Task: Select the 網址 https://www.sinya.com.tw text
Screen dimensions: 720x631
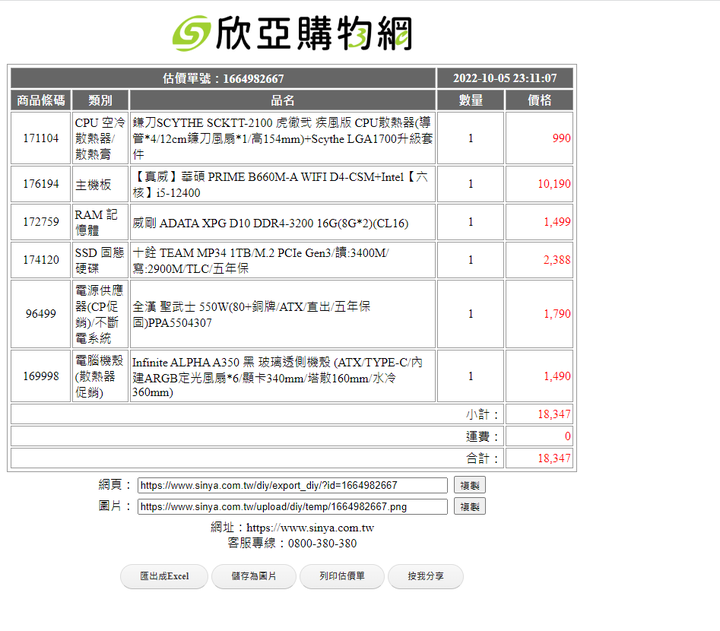Action: click(292, 528)
